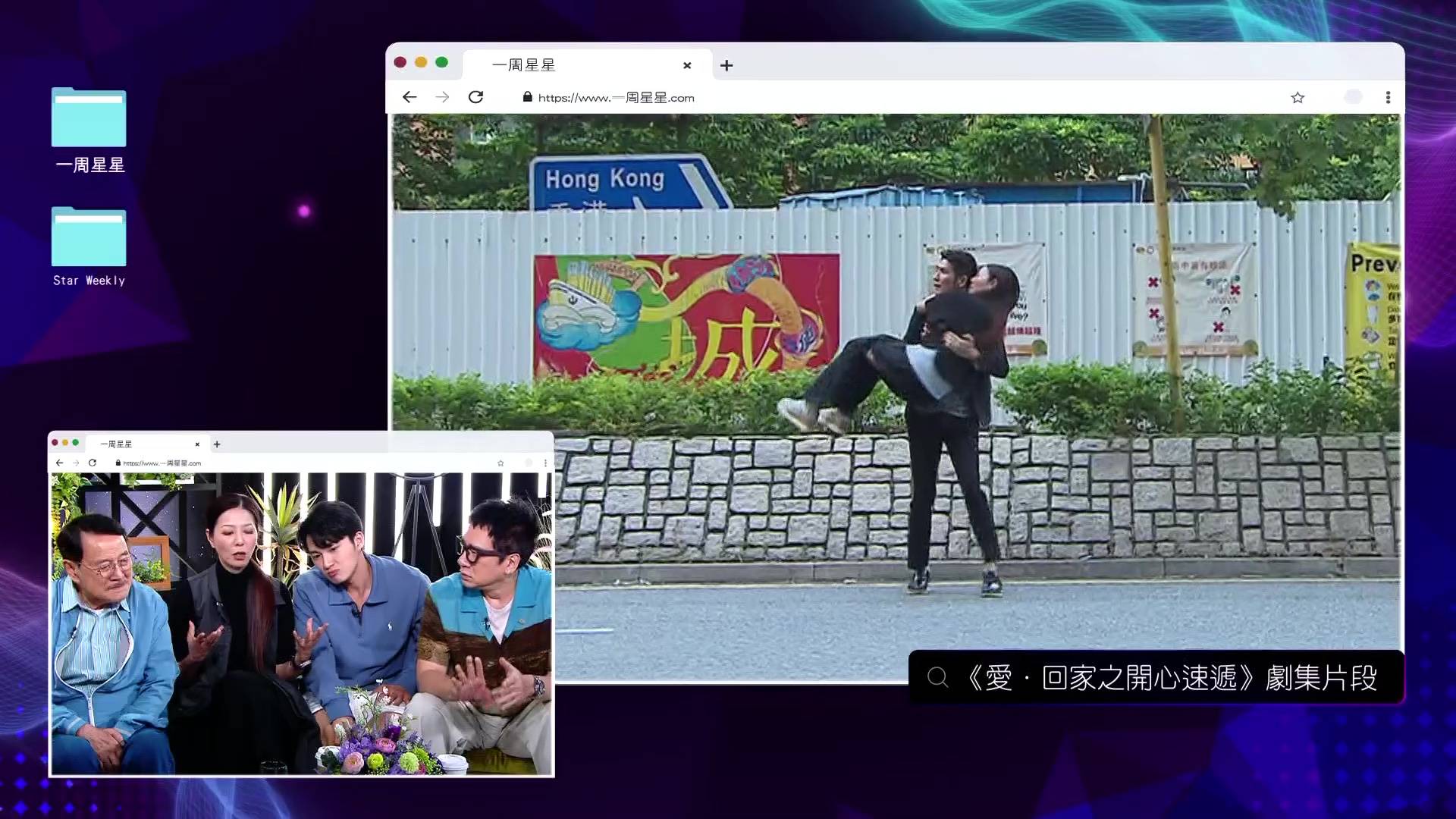This screenshot has height=819, width=1456.
Task: Open the profile avatar in small browser
Action: (529, 463)
